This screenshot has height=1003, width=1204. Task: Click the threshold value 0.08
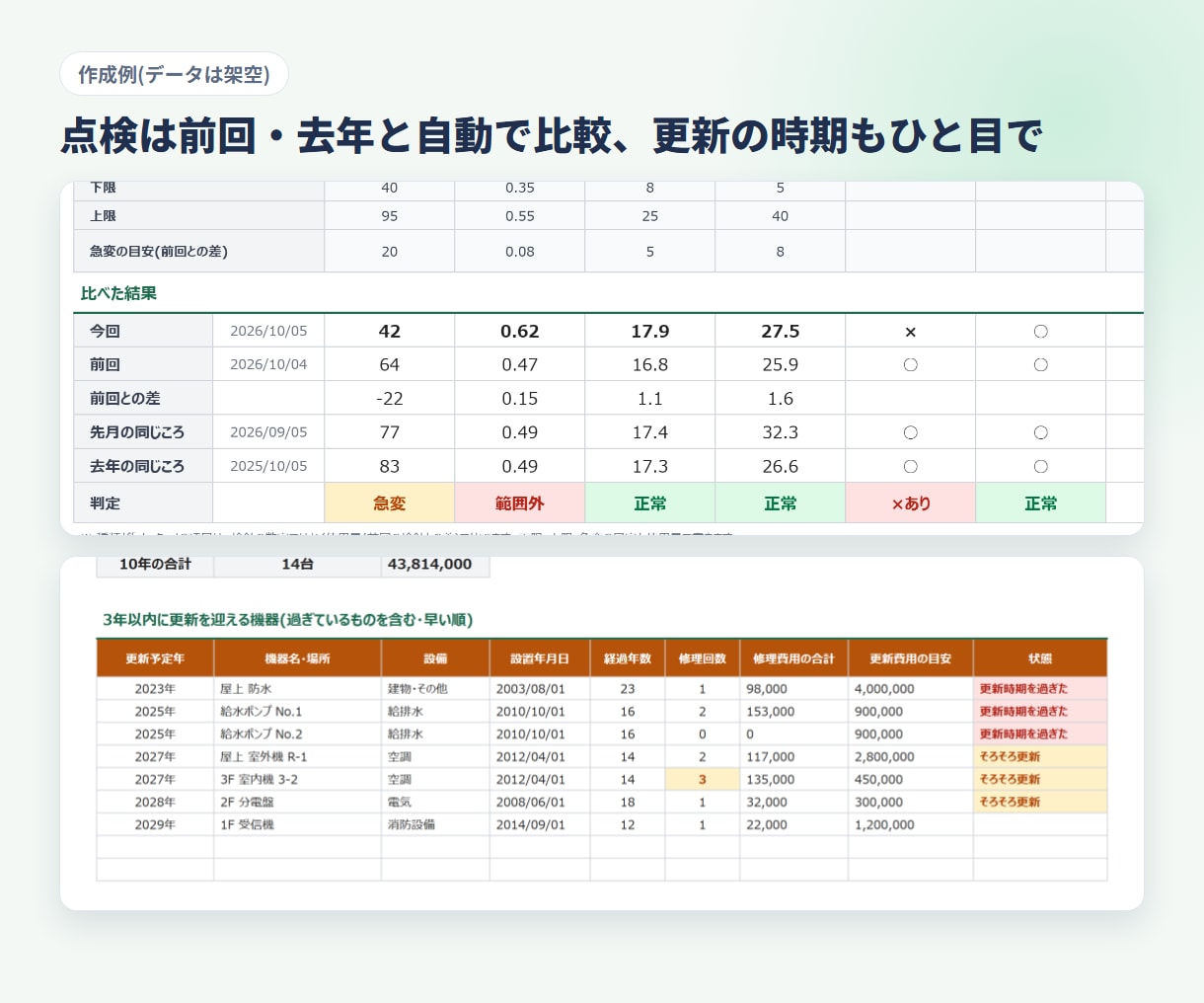click(520, 252)
